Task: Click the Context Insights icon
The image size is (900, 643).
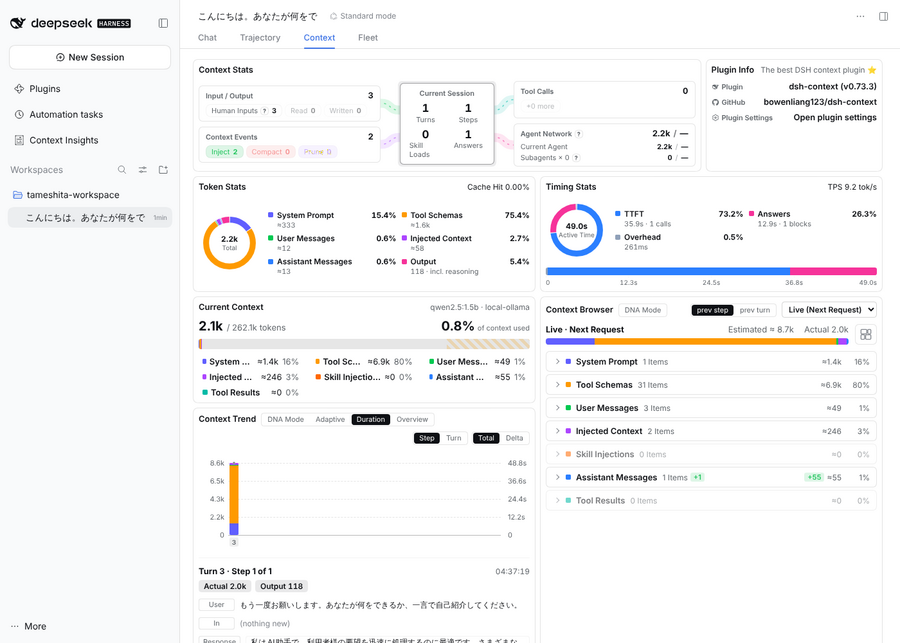Action: point(19,140)
